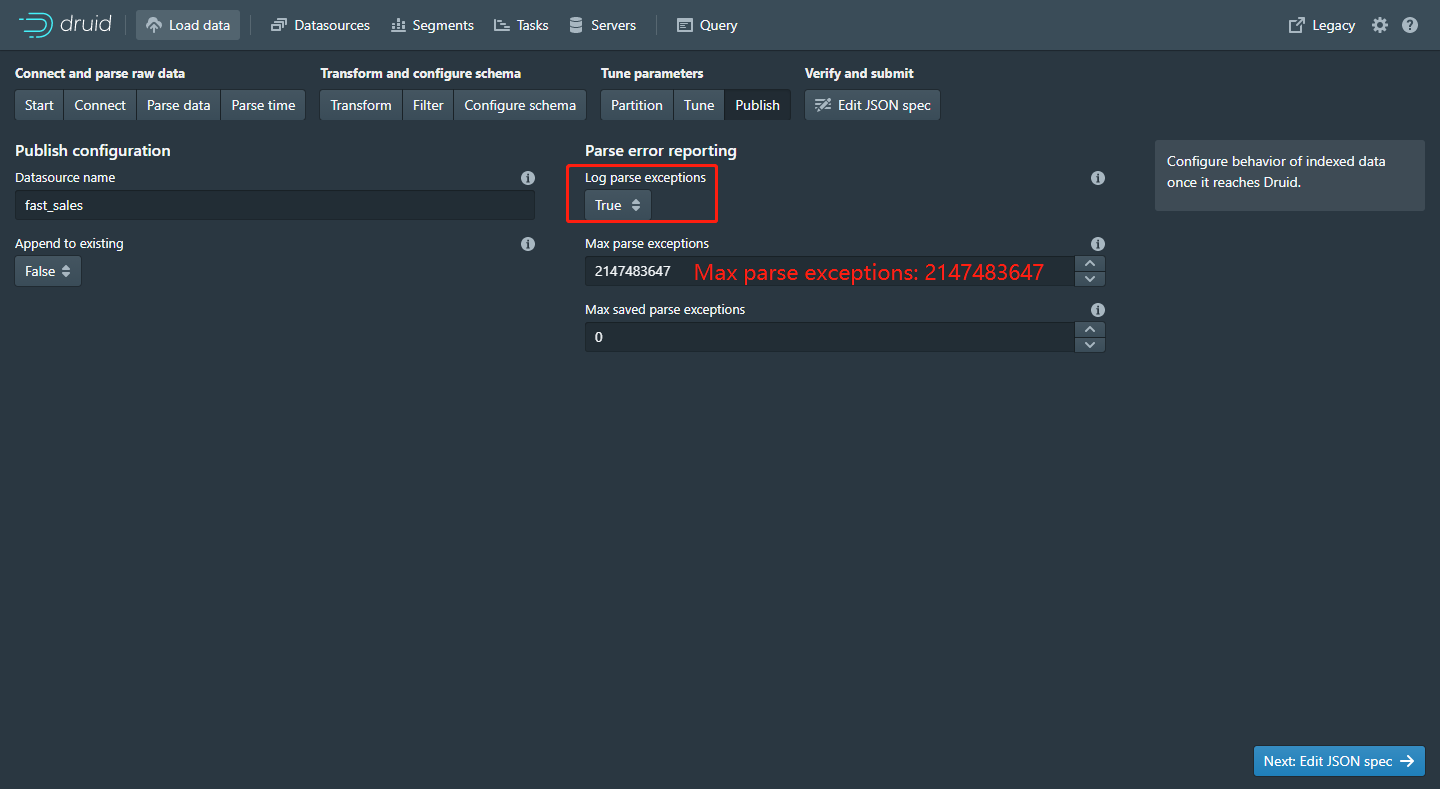This screenshot has width=1440, height=789.
Task: Show info for Max saved parse exceptions
Action: 1098,310
